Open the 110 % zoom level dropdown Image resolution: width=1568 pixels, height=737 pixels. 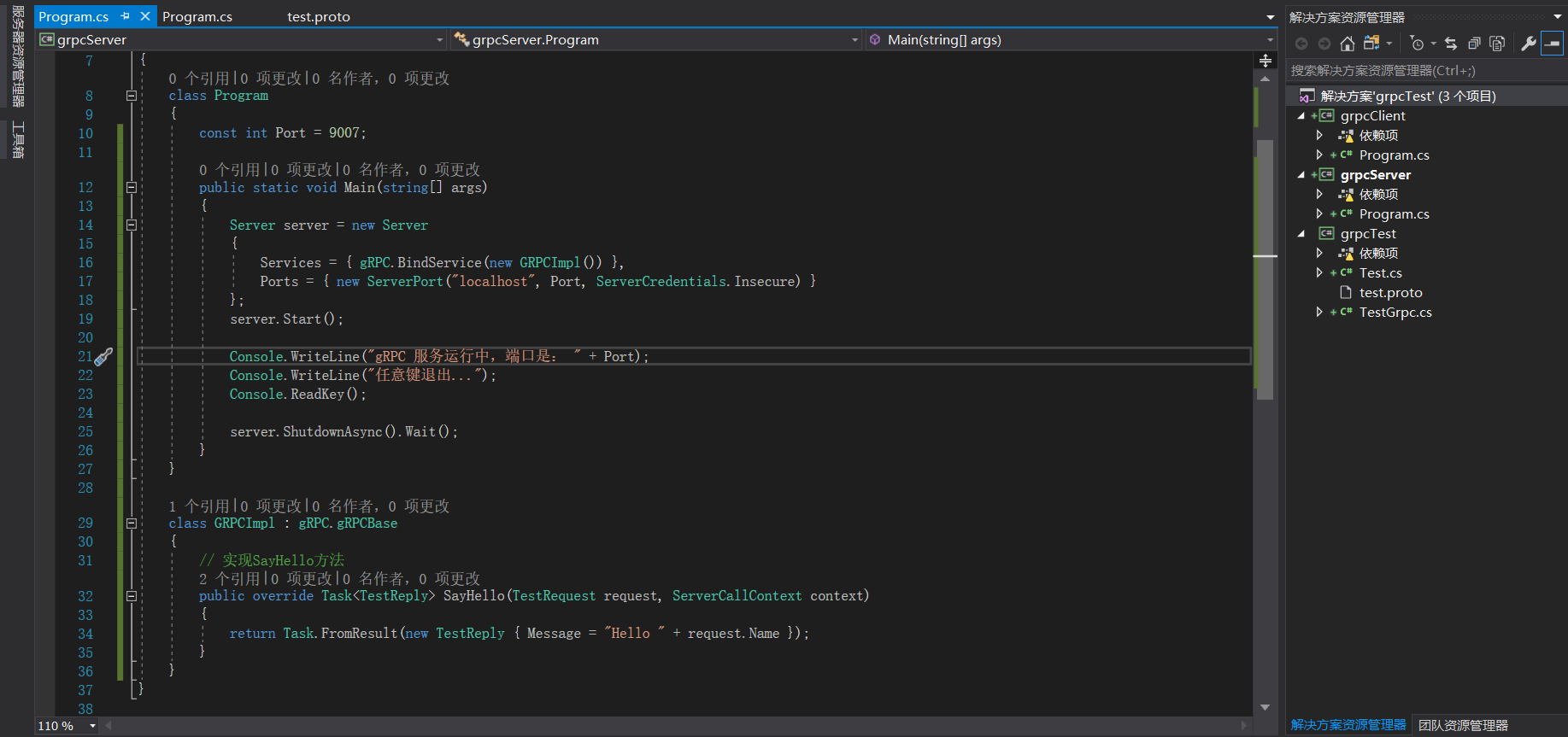[x=92, y=726]
